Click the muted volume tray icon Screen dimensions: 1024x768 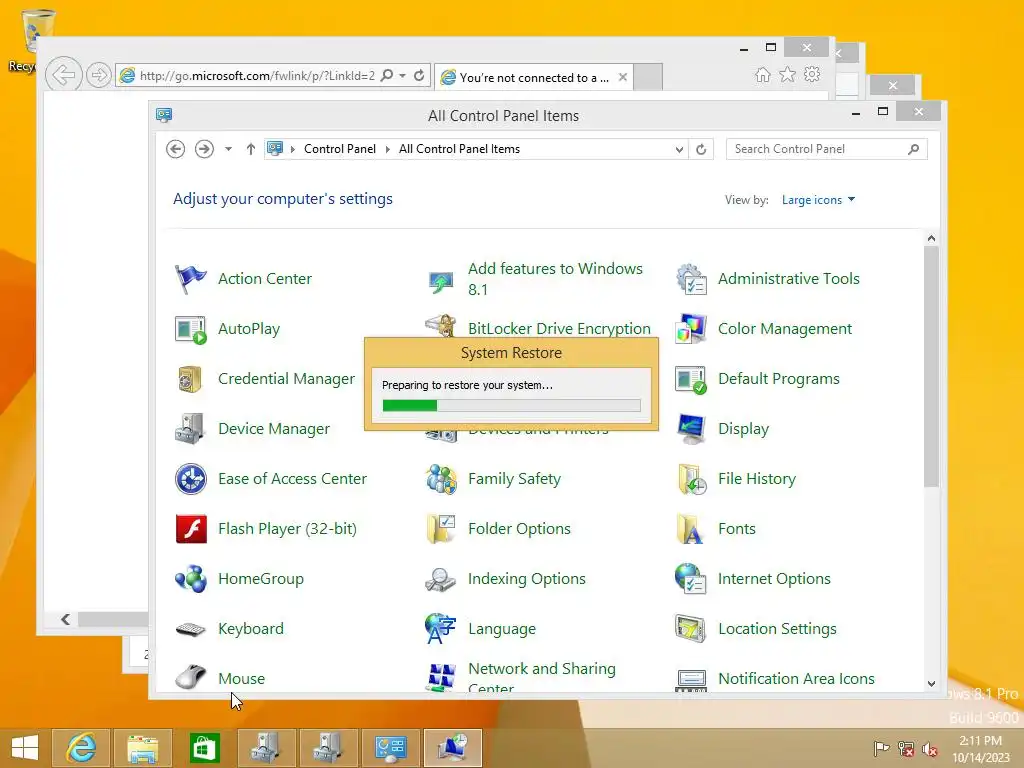[x=929, y=749]
